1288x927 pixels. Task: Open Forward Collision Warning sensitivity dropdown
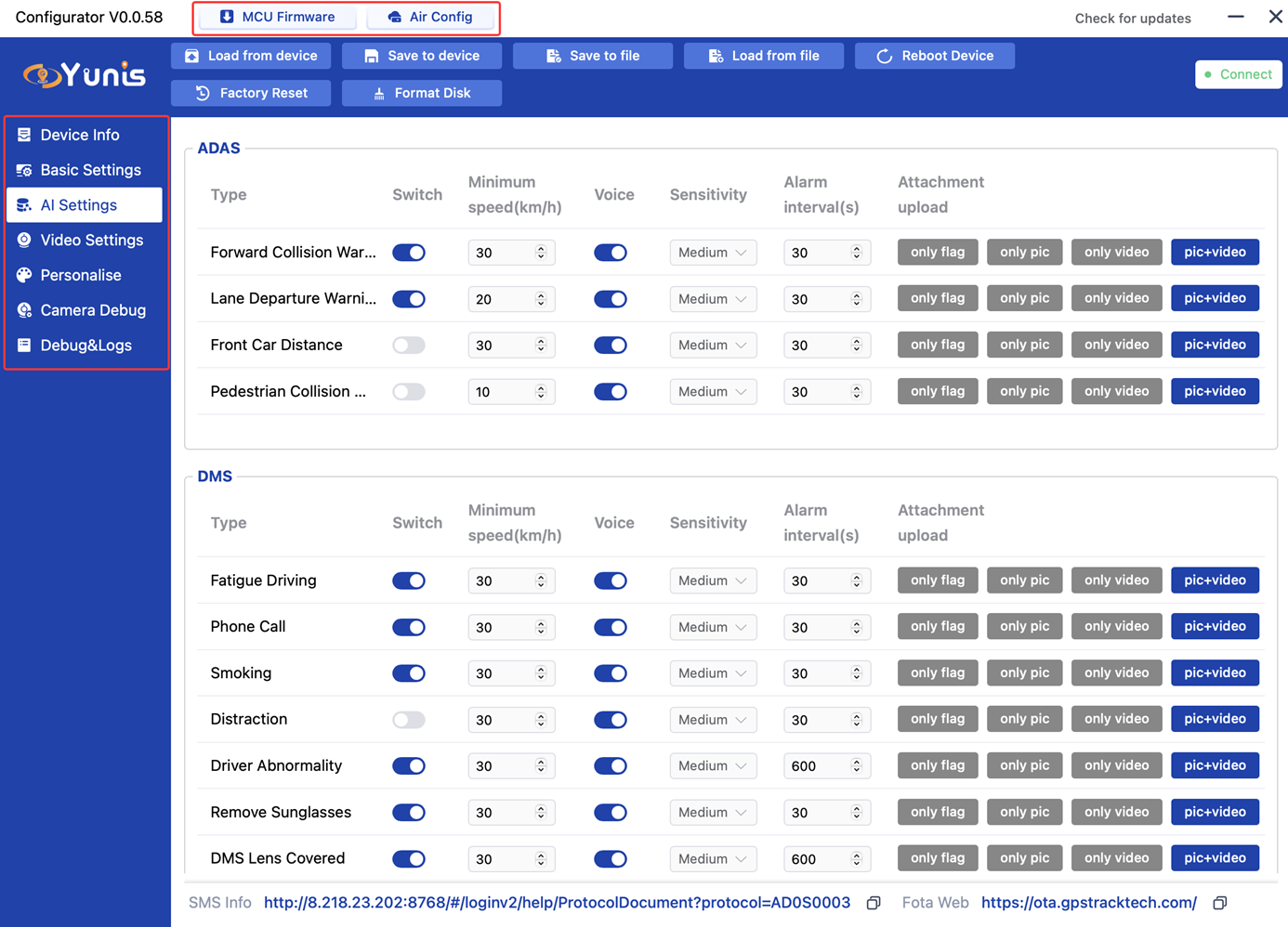713,253
